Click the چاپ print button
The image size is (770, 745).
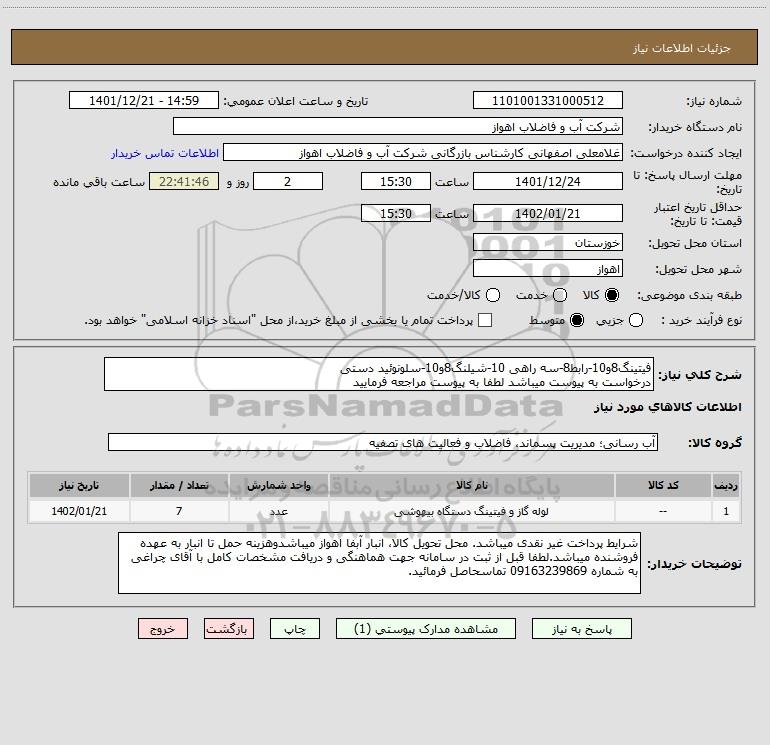295,629
